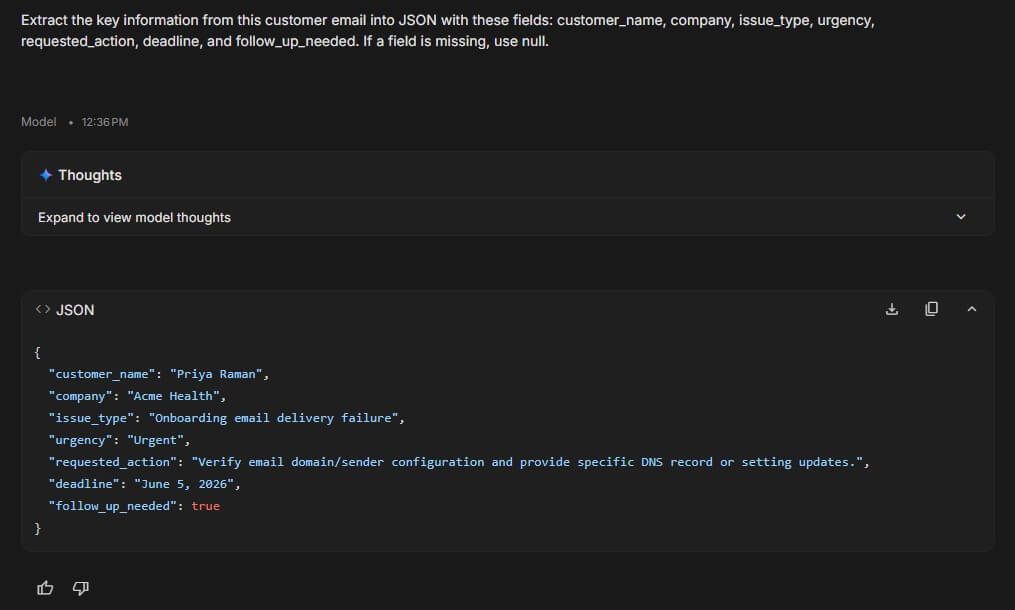
Task: Click the user prompt text
Action: coord(448,30)
